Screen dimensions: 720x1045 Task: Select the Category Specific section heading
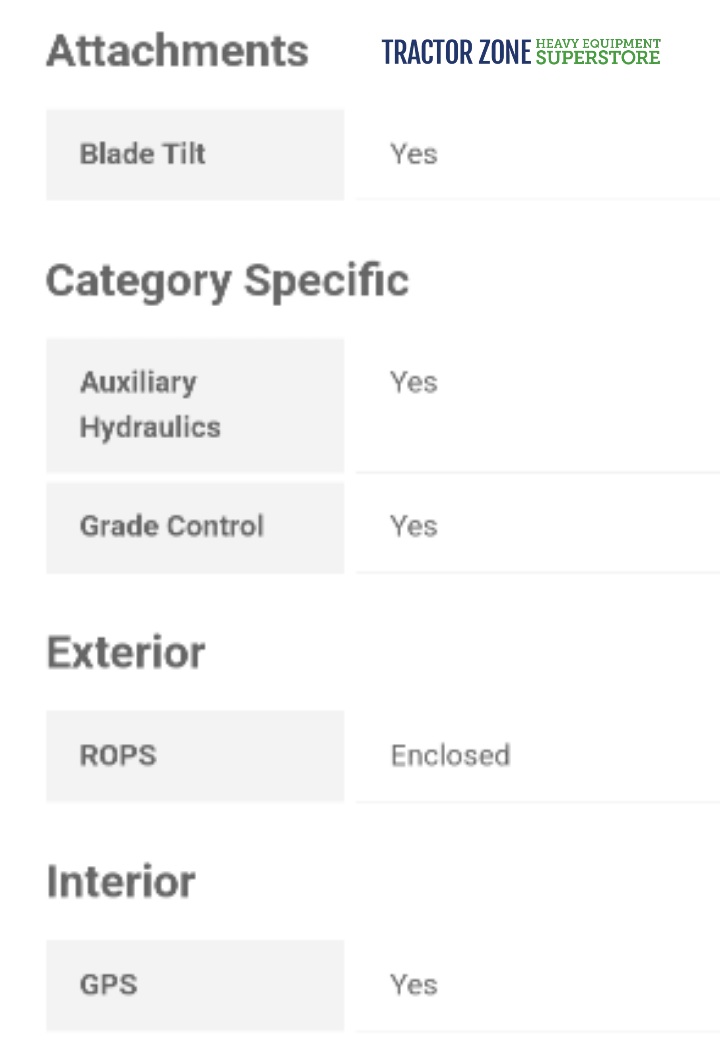click(227, 281)
